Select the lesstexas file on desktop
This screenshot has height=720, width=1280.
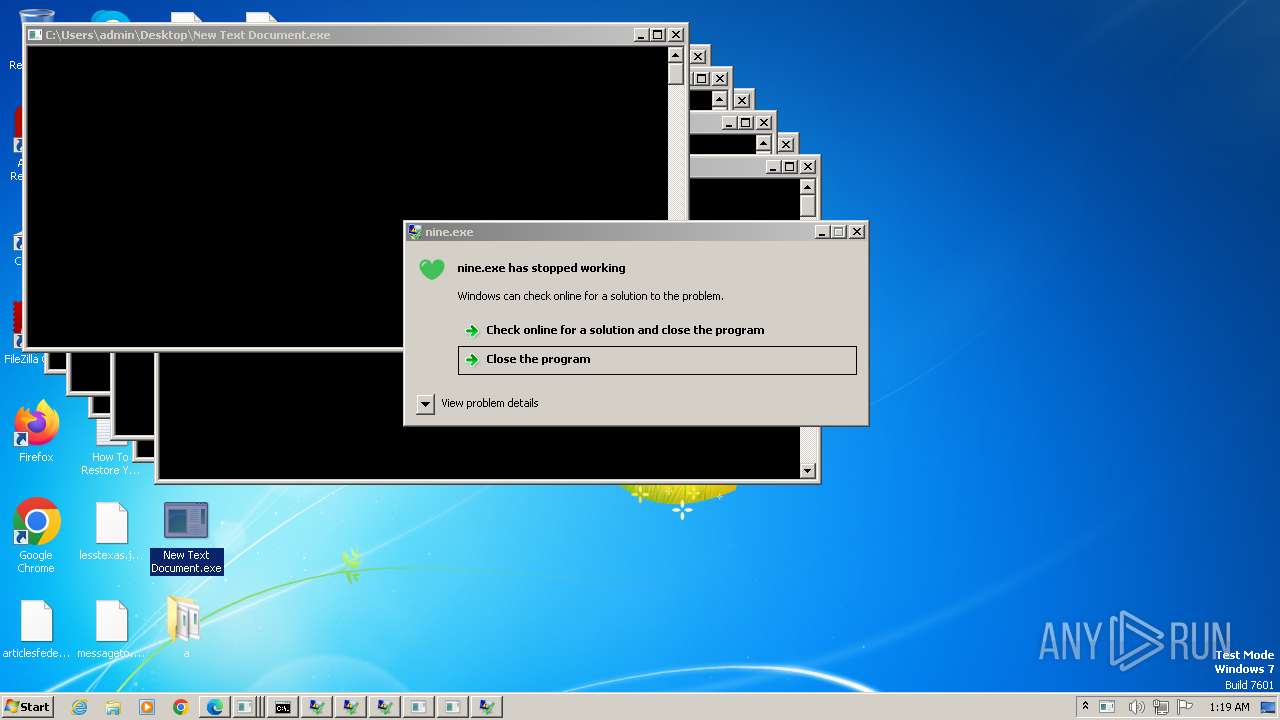pyautogui.click(x=111, y=532)
